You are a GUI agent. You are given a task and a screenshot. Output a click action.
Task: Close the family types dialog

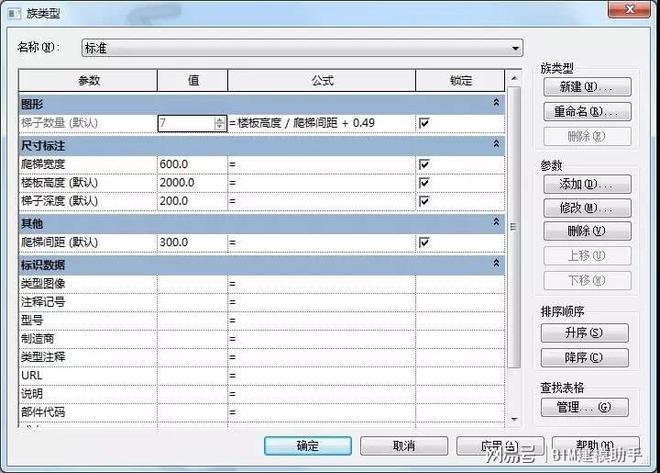click(630, 9)
